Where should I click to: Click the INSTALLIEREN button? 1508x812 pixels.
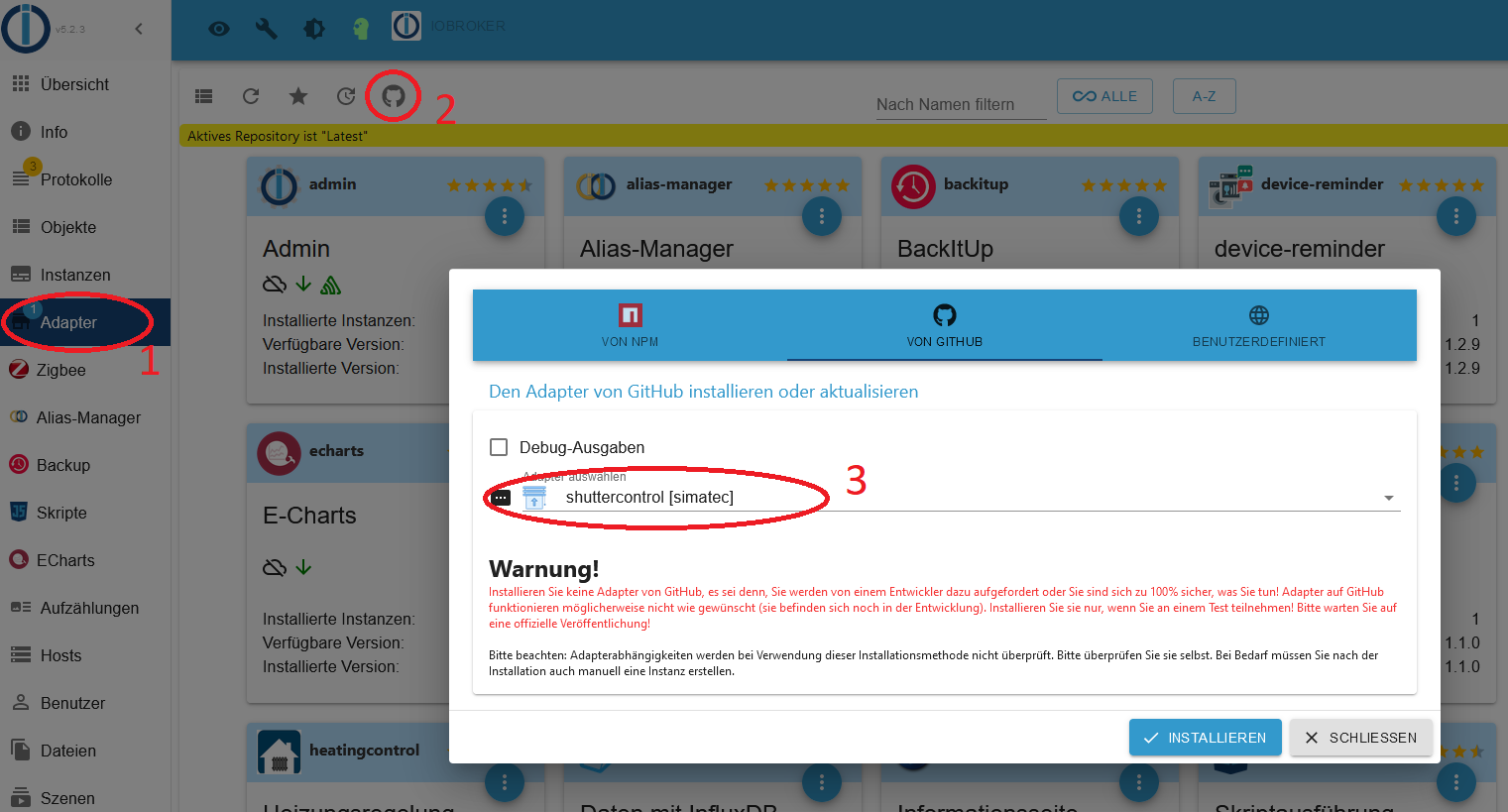point(1205,738)
